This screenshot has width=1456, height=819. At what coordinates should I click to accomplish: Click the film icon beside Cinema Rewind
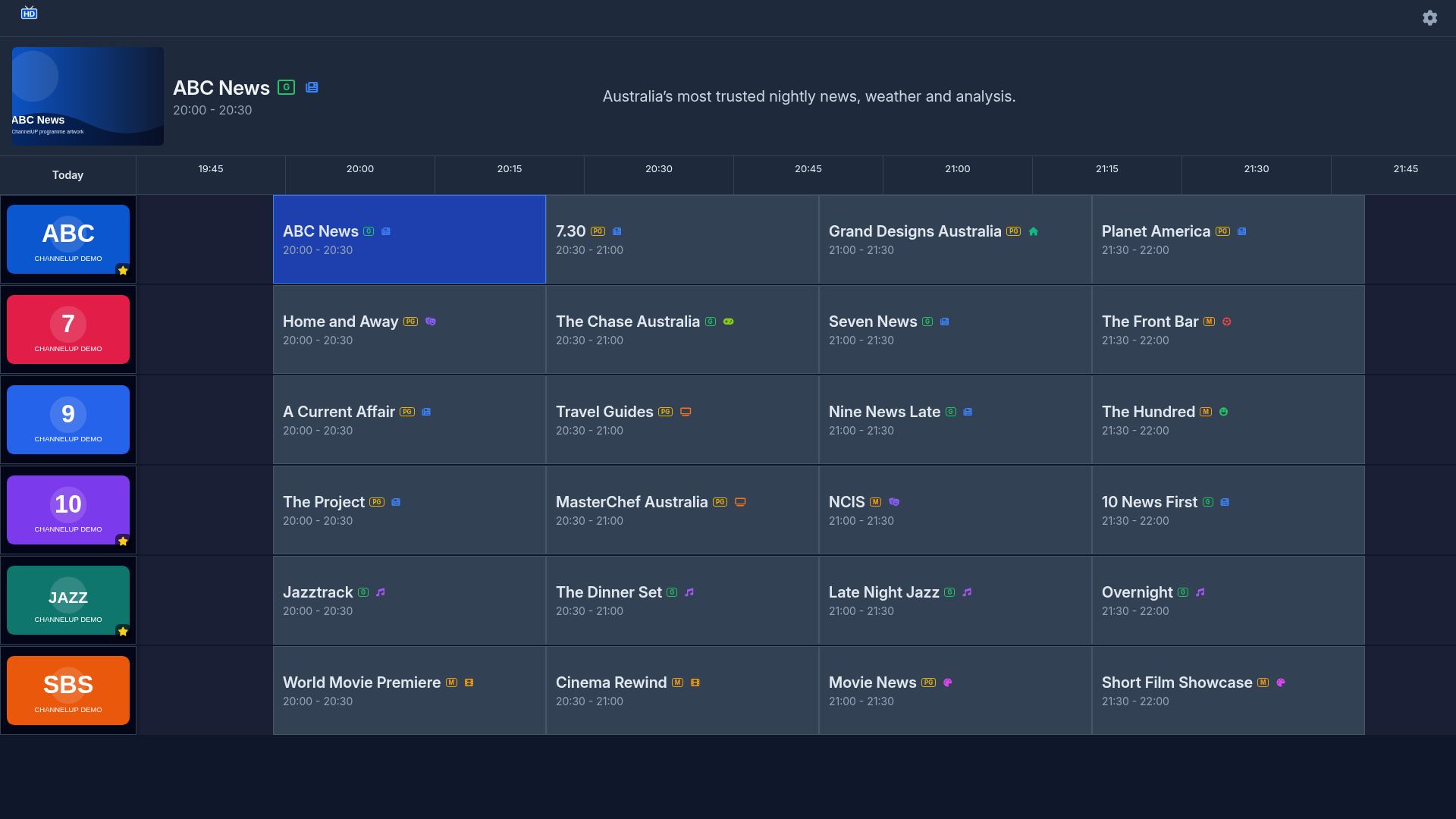tap(695, 682)
